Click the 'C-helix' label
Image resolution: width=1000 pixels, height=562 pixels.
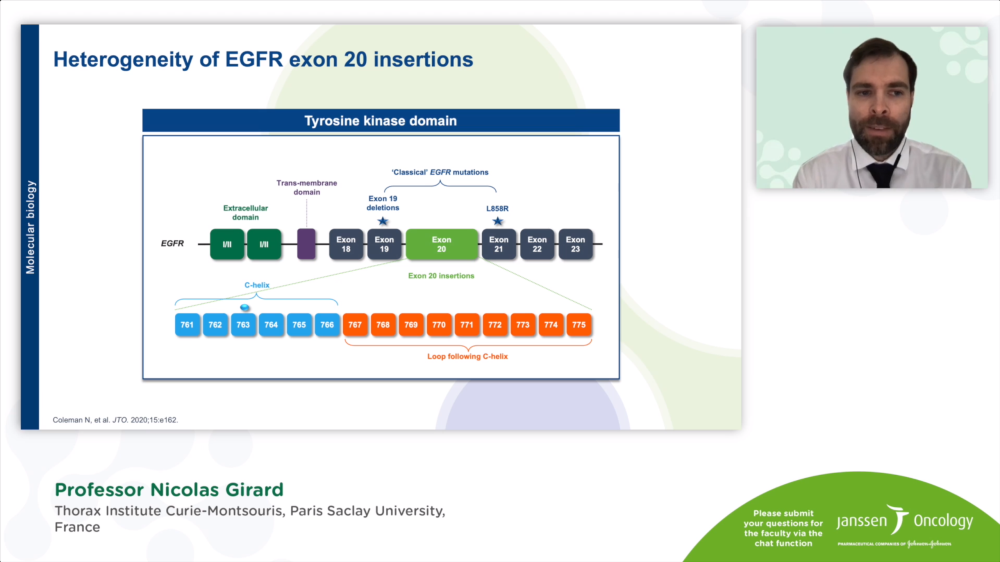tap(256, 285)
